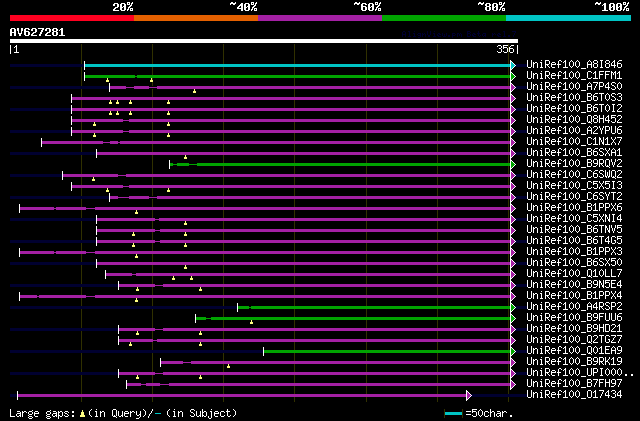Click the green arrowhead of the UniRef100_Q01EA9 row
This screenshot has height=421, width=640.
tap(513, 351)
